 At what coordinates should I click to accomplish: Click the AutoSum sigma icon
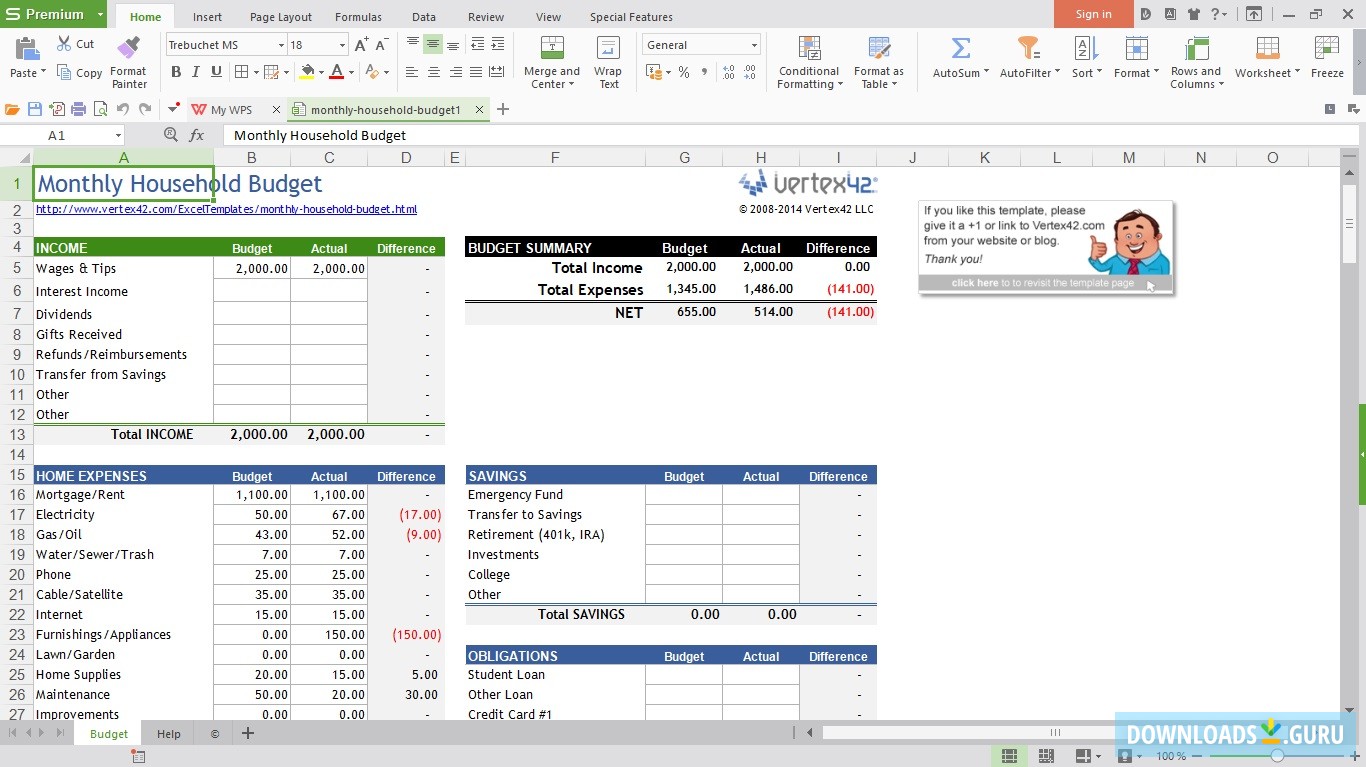[960, 49]
